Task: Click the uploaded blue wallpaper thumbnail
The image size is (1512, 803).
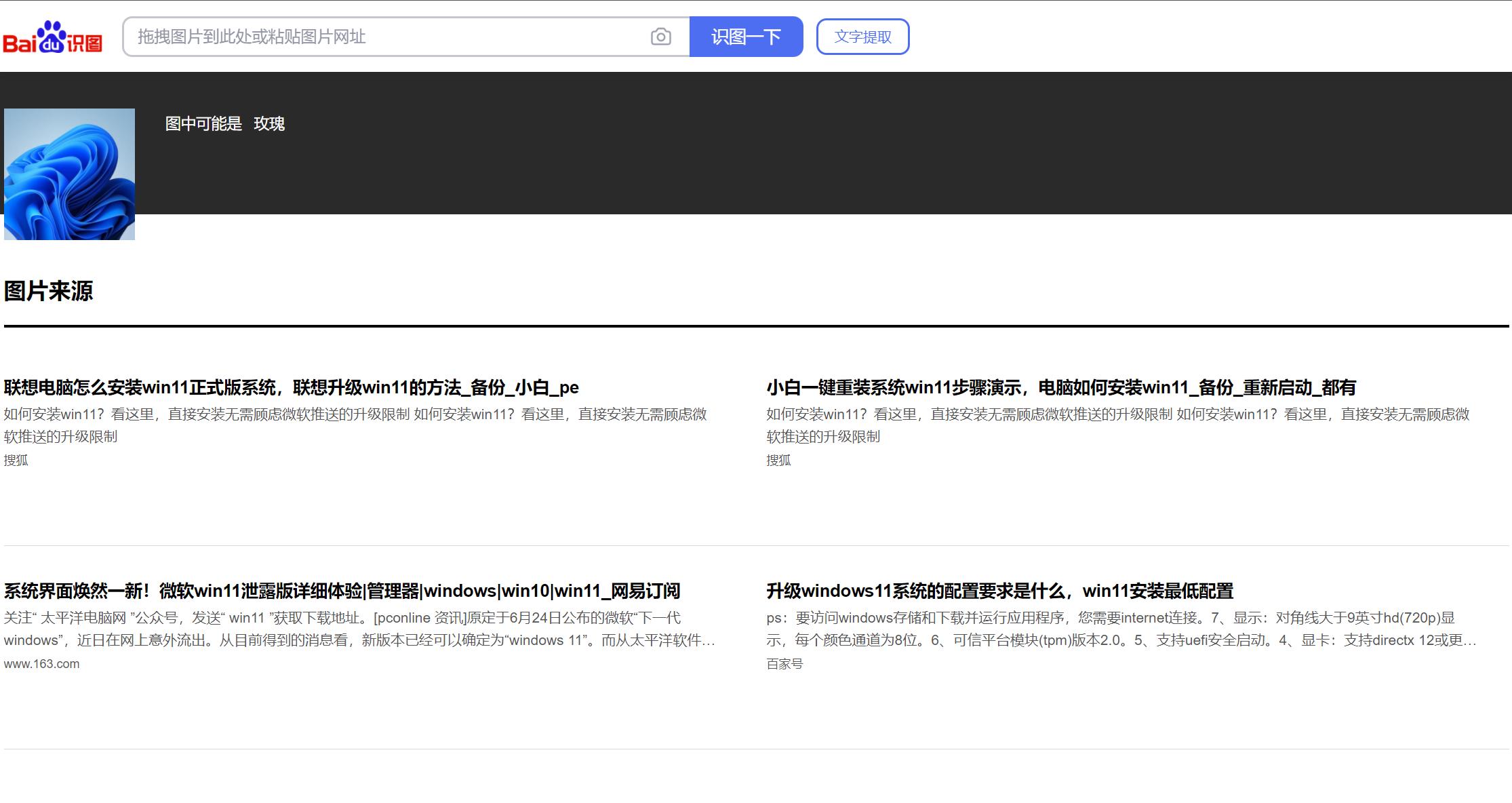Action: [70, 172]
